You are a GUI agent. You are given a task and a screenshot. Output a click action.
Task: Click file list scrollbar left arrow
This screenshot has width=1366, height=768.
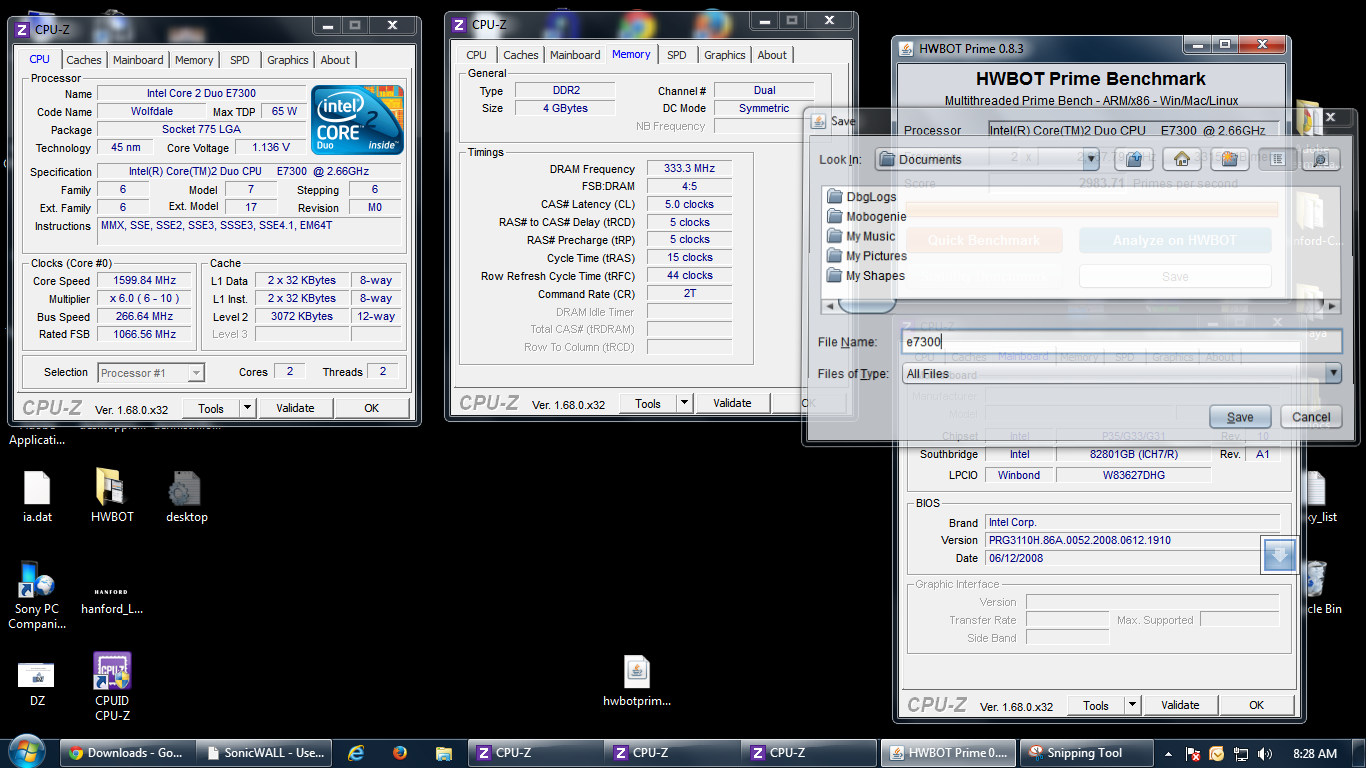tap(828, 306)
